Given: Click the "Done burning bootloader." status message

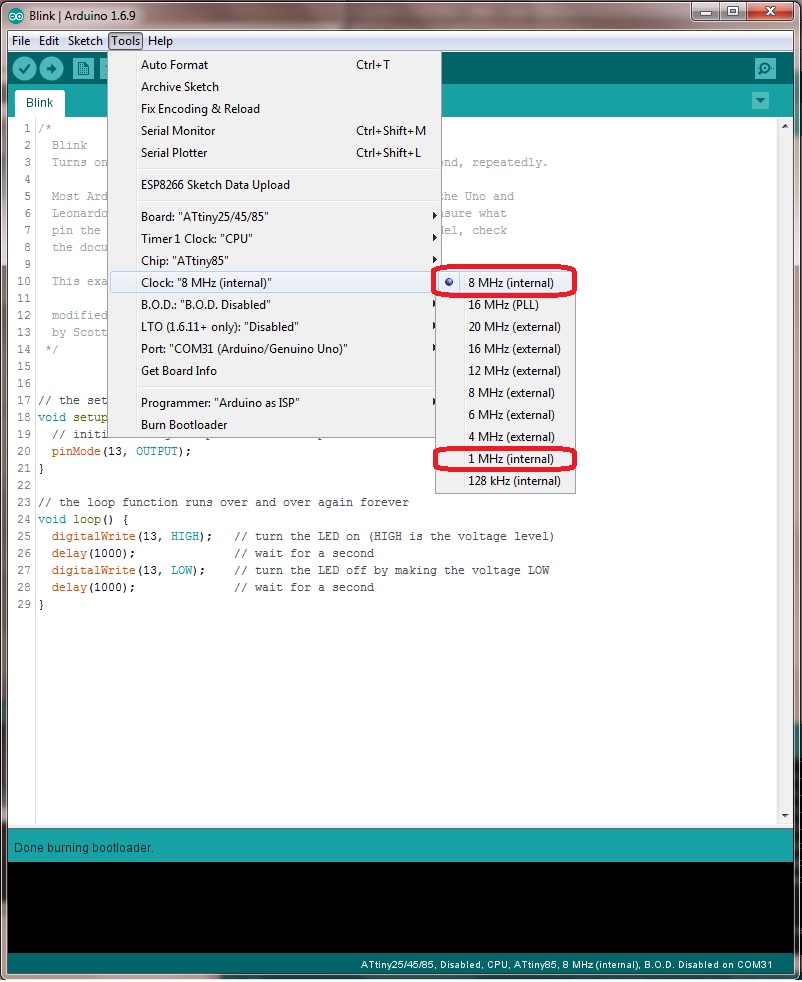Looking at the screenshot, I should click(x=84, y=848).
